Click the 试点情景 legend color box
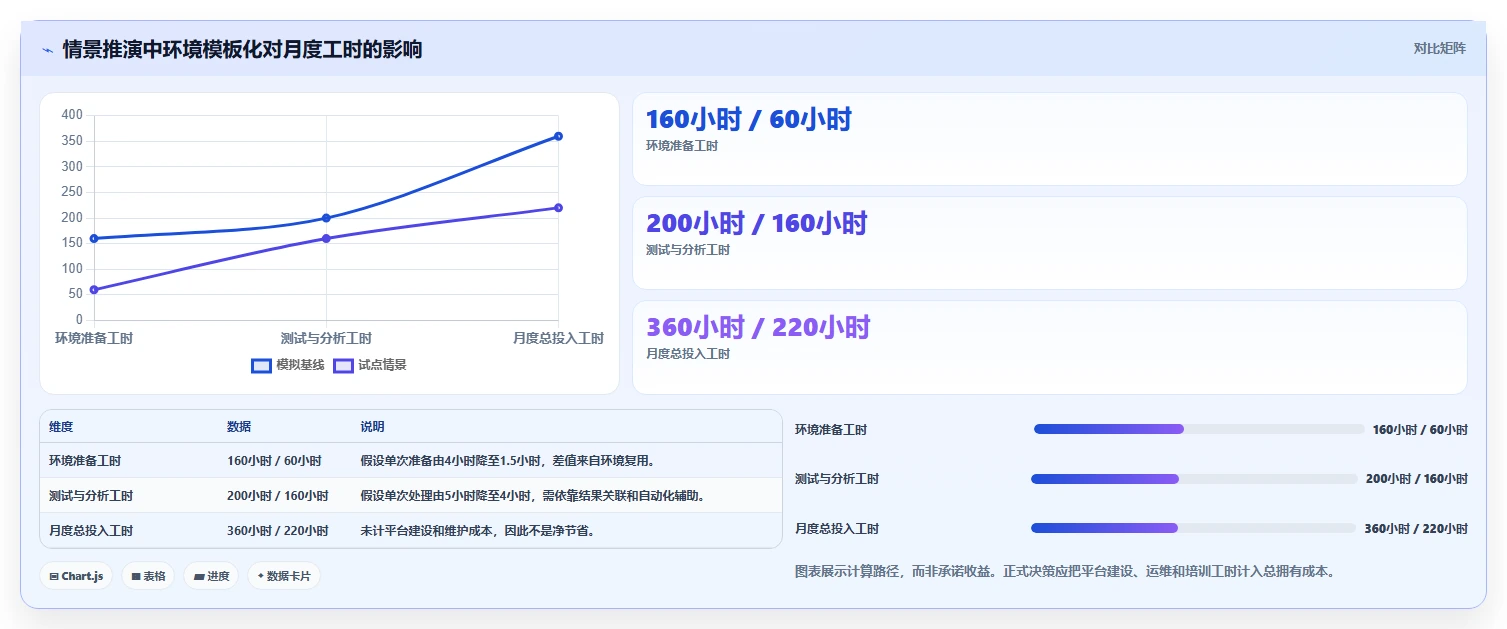Image resolution: width=1507 pixels, height=629 pixels. pyautogui.click(x=343, y=365)
